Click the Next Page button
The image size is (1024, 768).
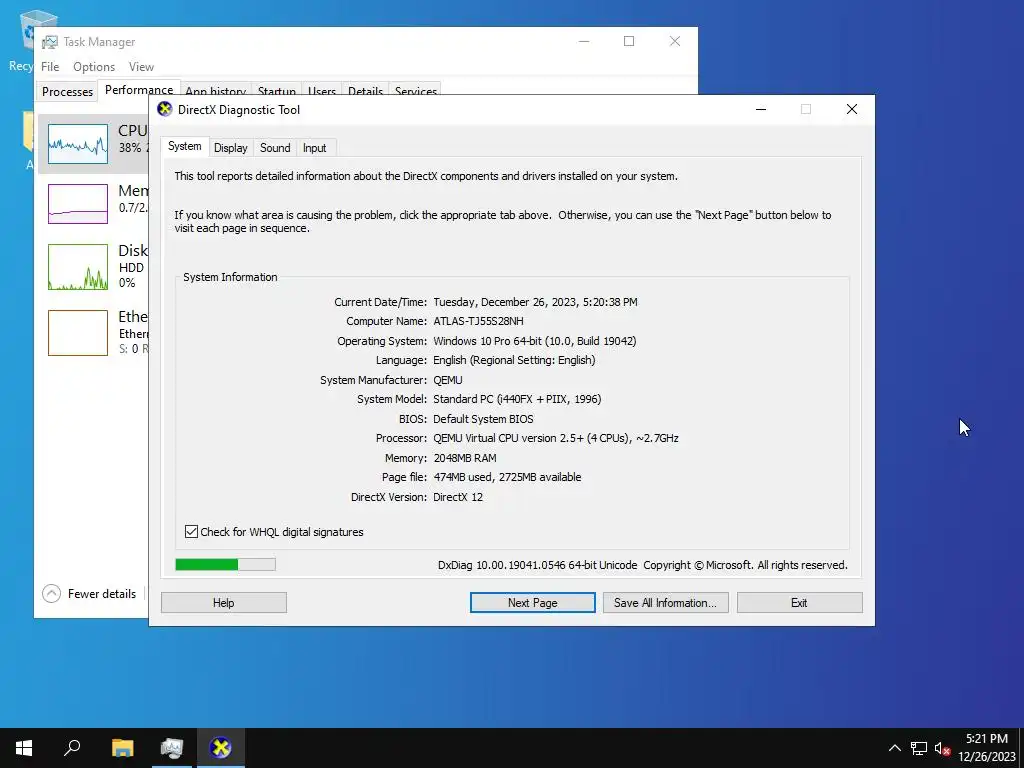[x=532, y=603]
